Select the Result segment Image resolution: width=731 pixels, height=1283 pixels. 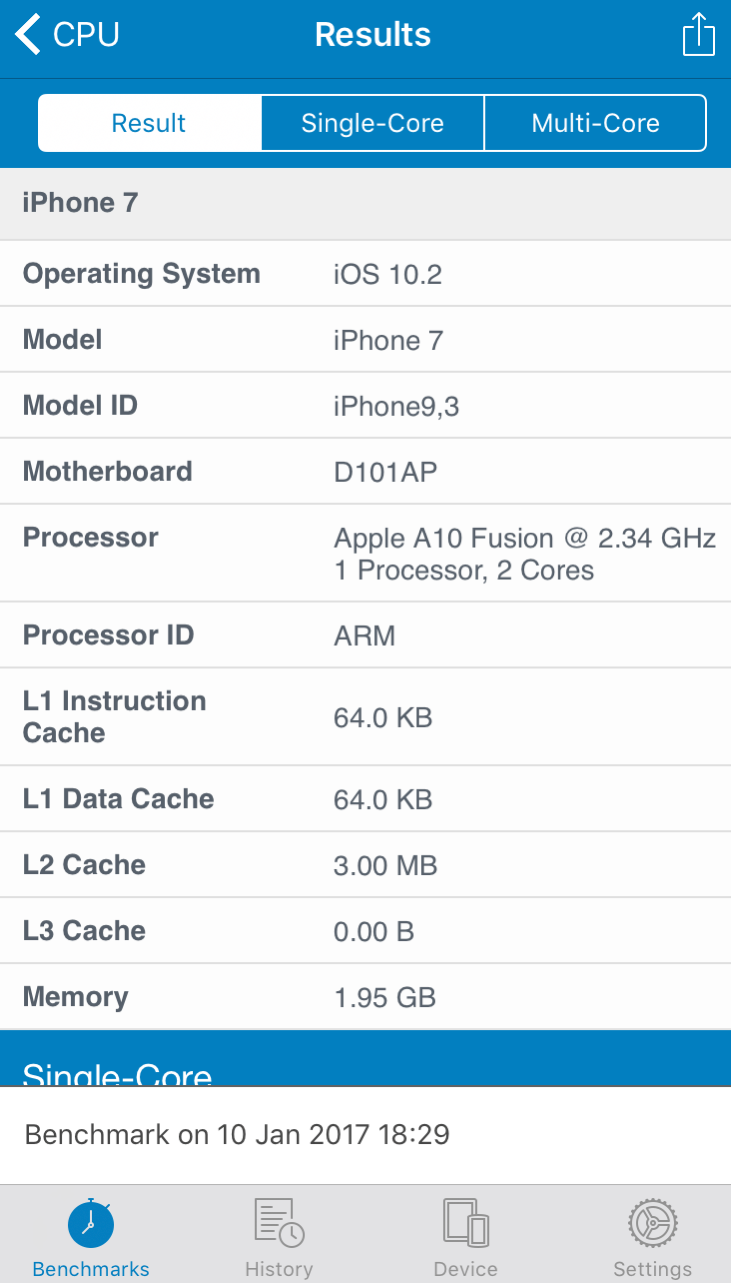click(x=149, y=123)
